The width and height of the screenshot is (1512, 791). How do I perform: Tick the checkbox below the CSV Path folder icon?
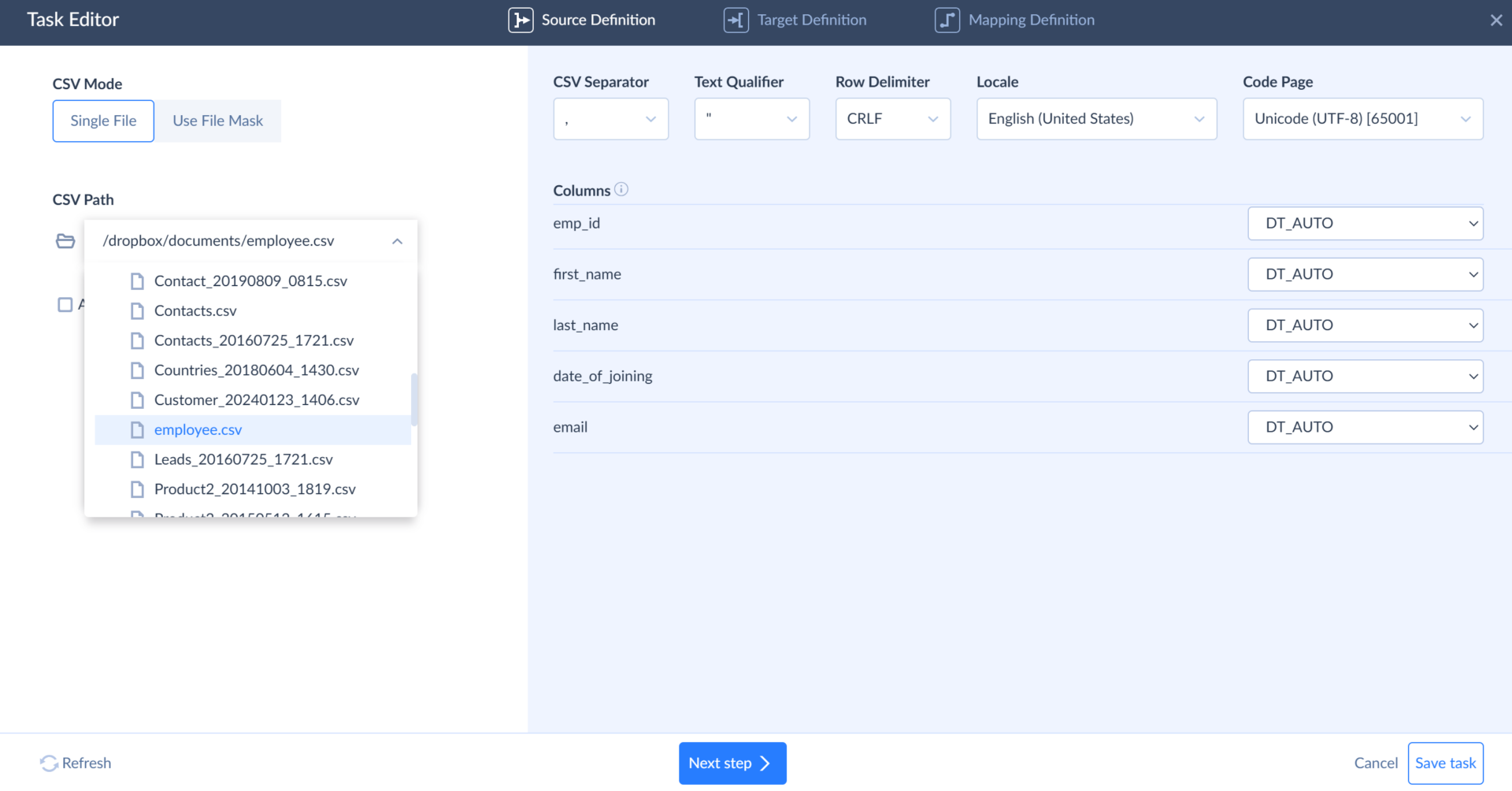(65, 305)
